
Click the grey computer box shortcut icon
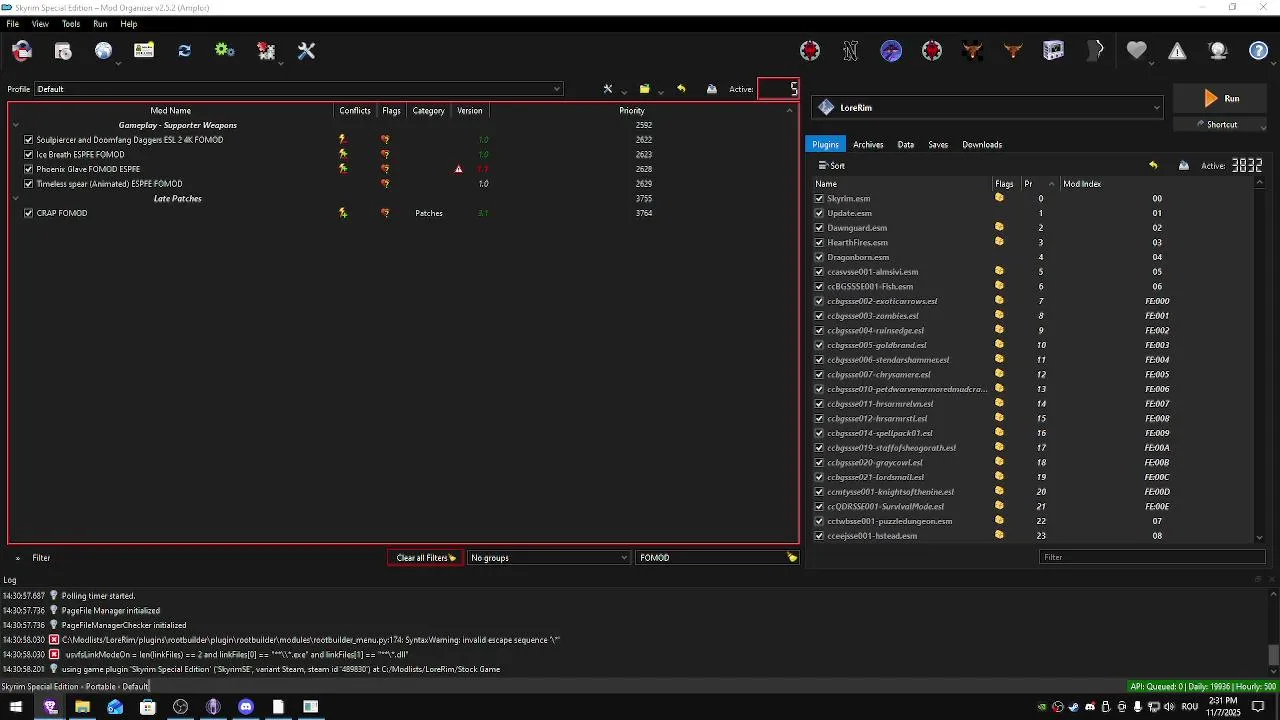coord(1054,50)
